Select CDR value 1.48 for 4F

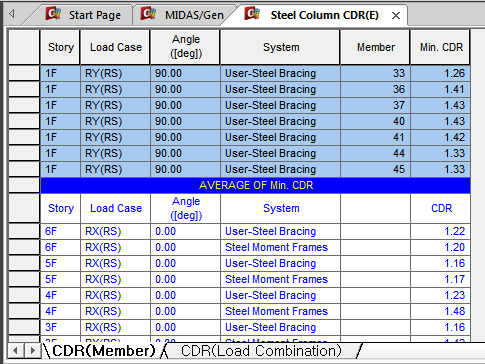click(x=441, y=311)
